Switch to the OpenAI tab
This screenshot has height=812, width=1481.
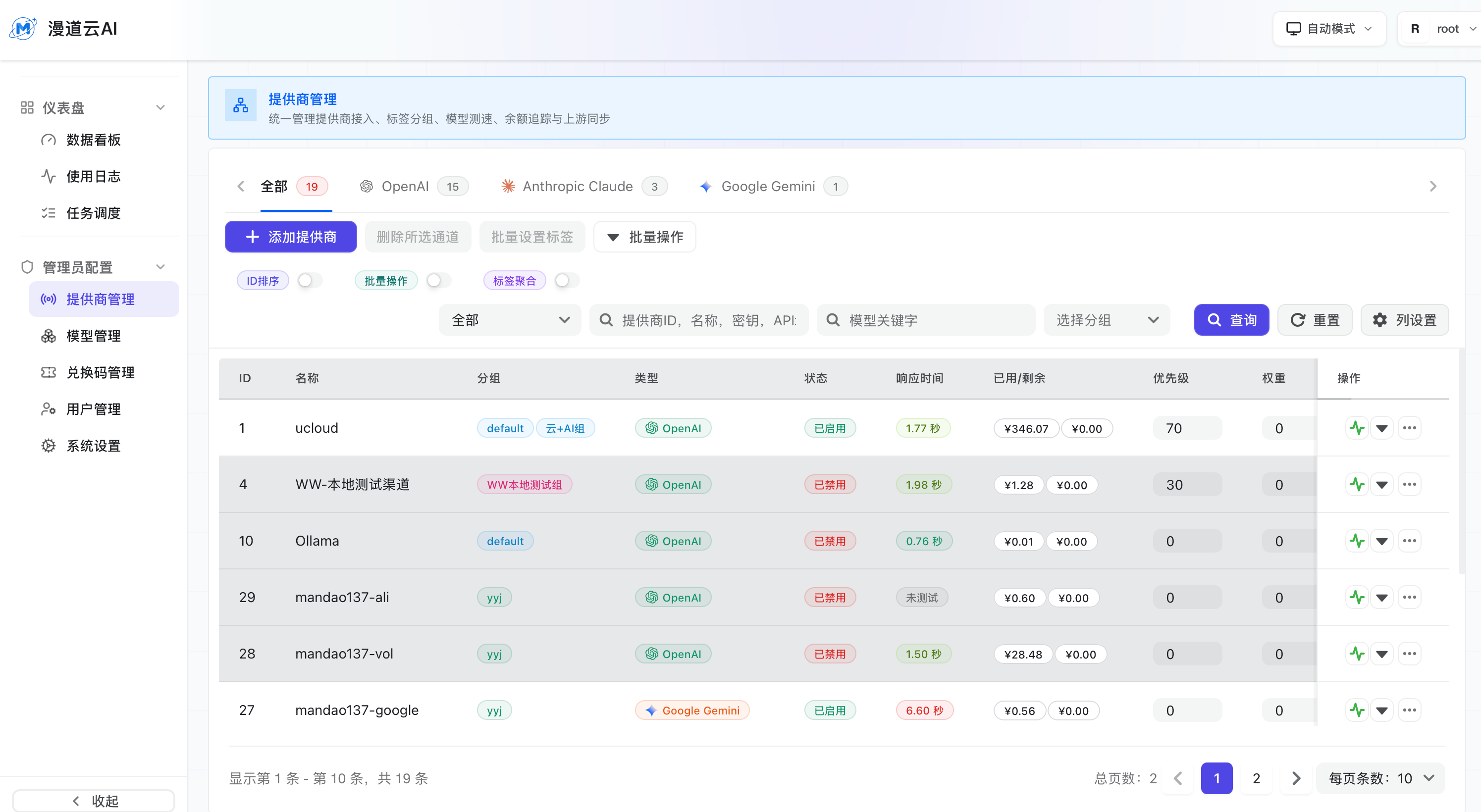[x=414, y=186]
